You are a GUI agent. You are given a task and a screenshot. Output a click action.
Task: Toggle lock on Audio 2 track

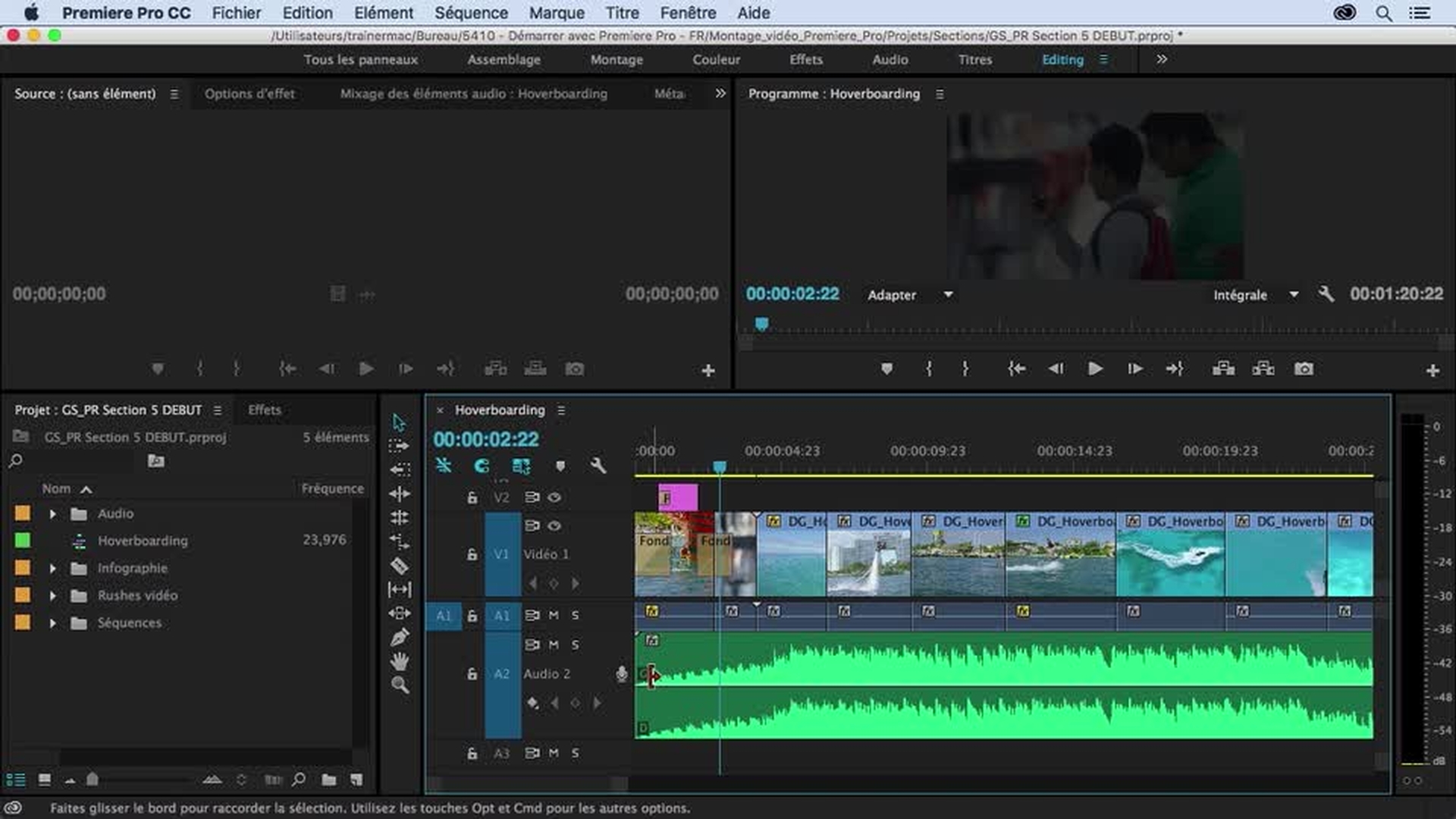click(x=472, y=673)
